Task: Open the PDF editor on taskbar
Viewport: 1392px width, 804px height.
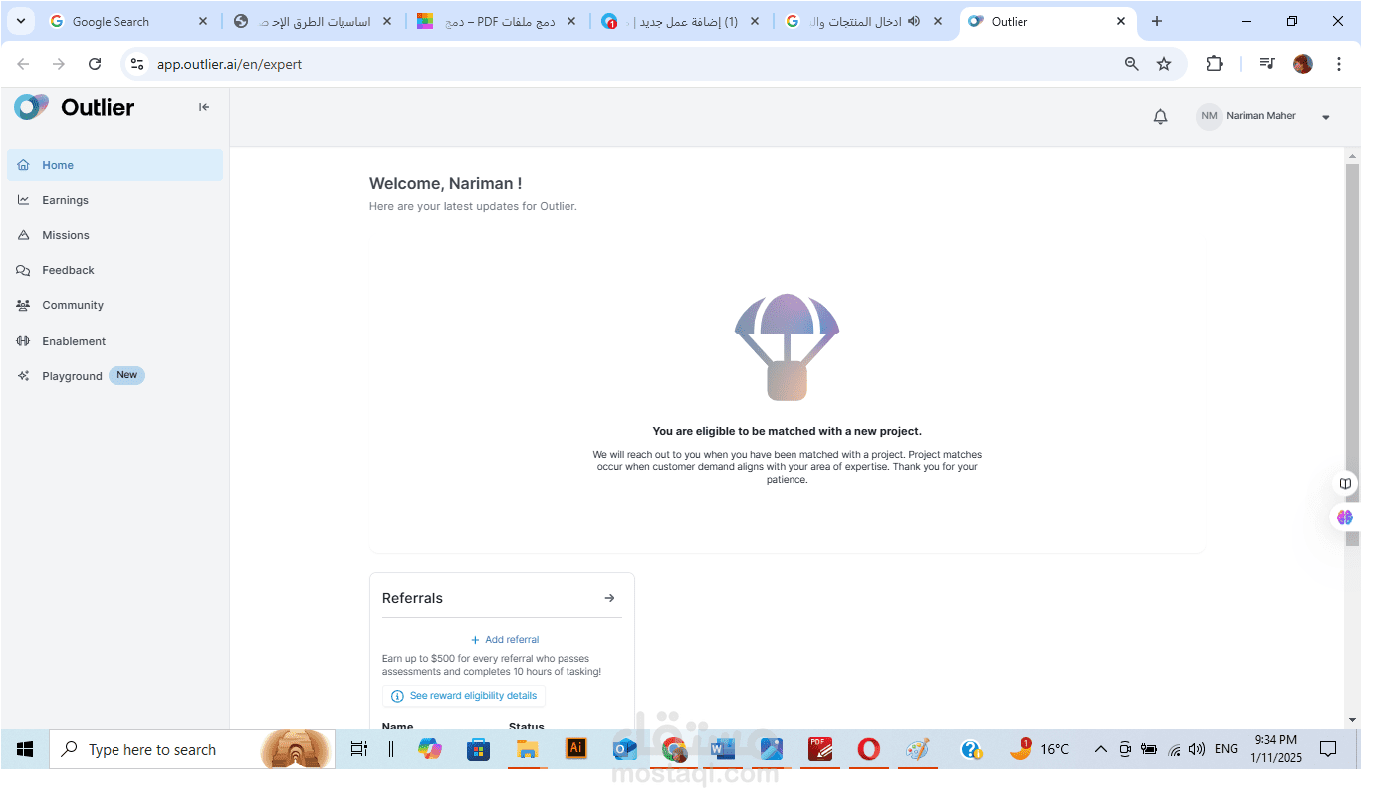Action: 820,749
